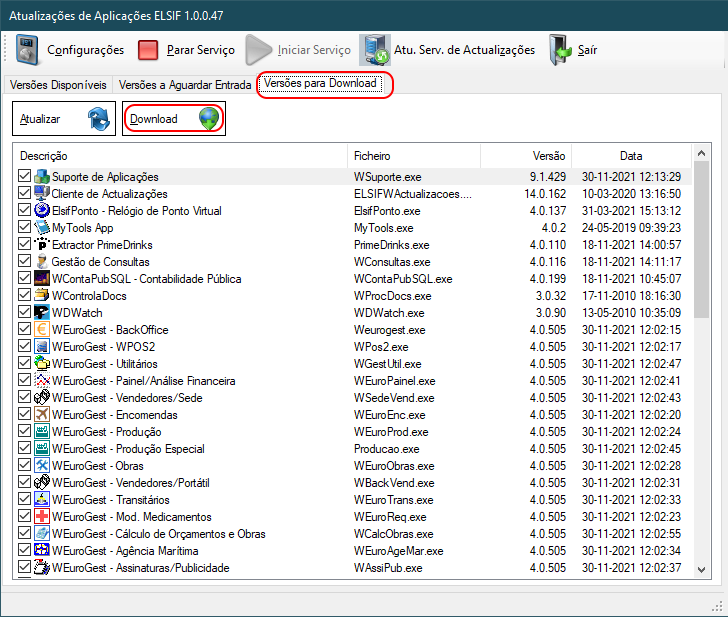
Task: Click the Sair exit door icon
Action: 559,50
